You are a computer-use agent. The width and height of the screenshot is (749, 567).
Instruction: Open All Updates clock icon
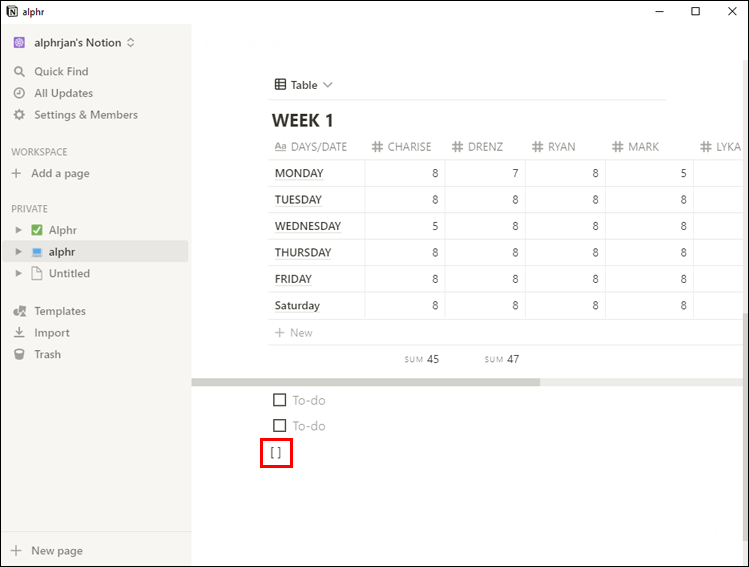tap(19, 93)
